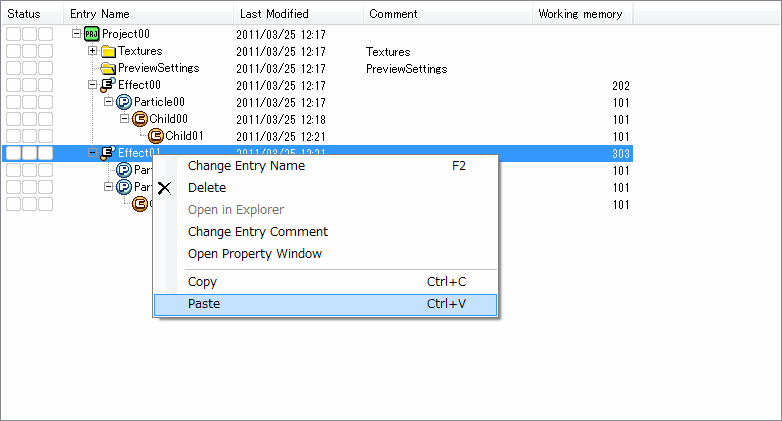The height and width of the screenshot is (421, 782).
Task: Select the Child01 entry name
Action: (185, 136)
